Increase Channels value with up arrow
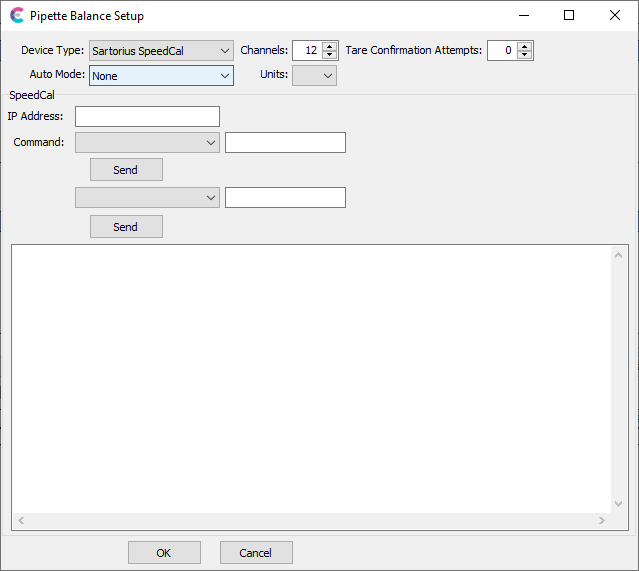This screenshot has height=571, width=639. [x=330, y=46]
